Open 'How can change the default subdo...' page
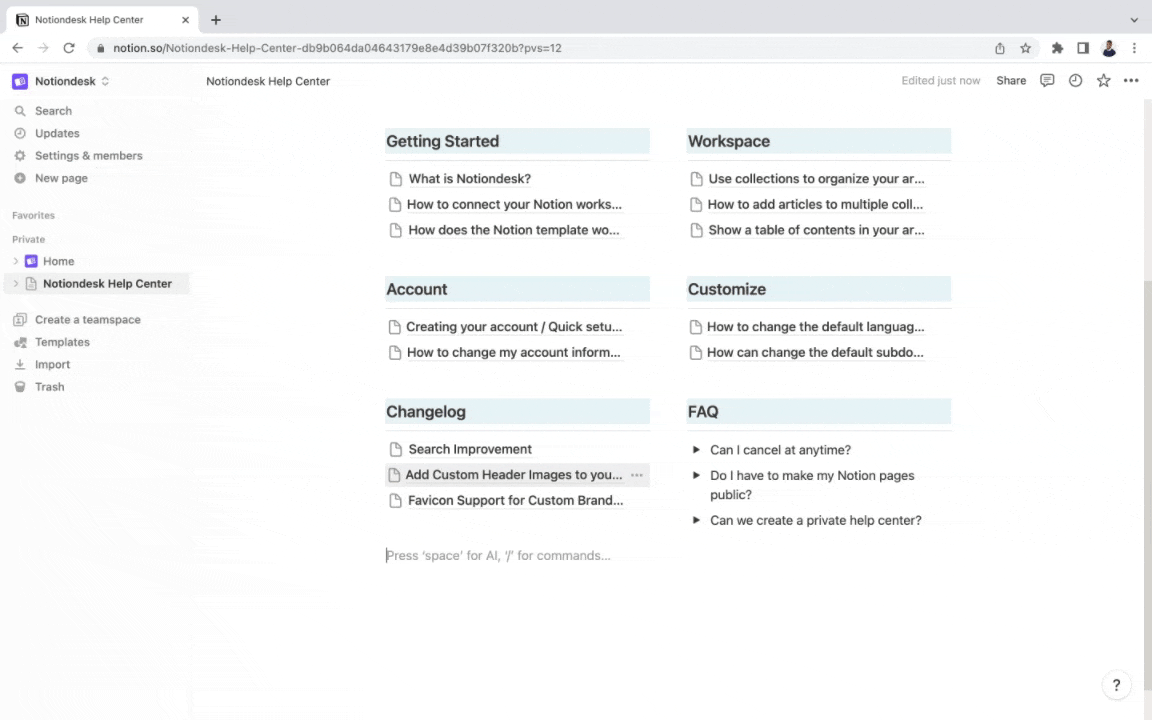 [x=815, y=353]
